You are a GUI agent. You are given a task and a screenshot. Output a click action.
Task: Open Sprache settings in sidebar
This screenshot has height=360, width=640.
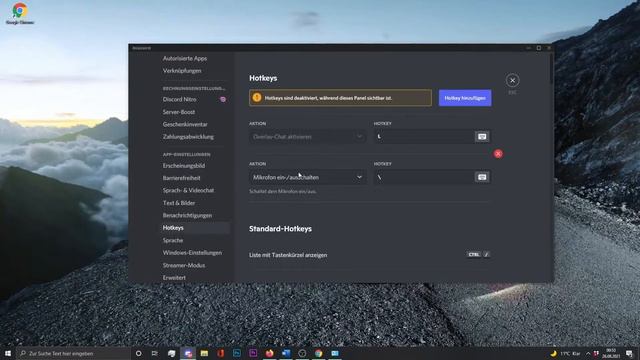(x=173, y=240)
